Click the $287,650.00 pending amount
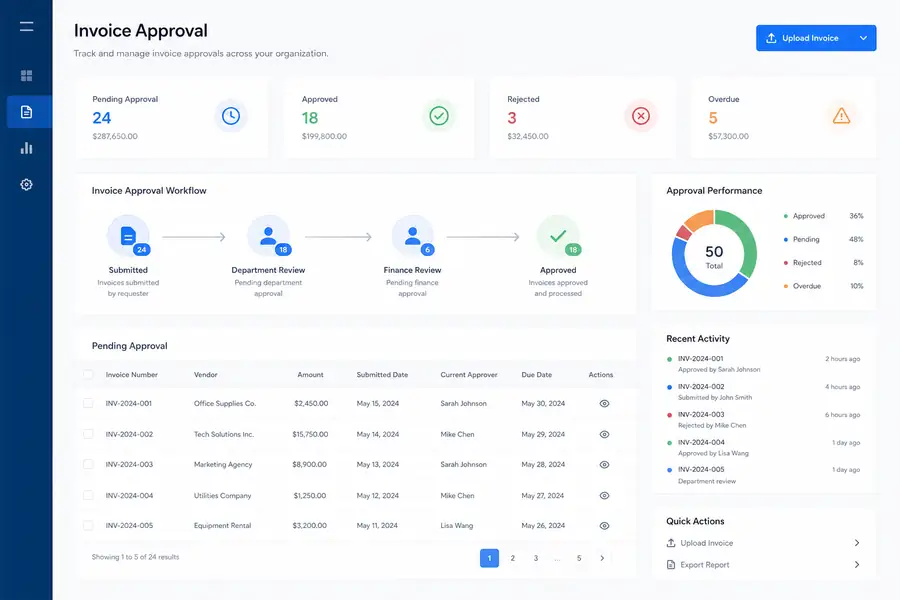 tap(115, 136)
